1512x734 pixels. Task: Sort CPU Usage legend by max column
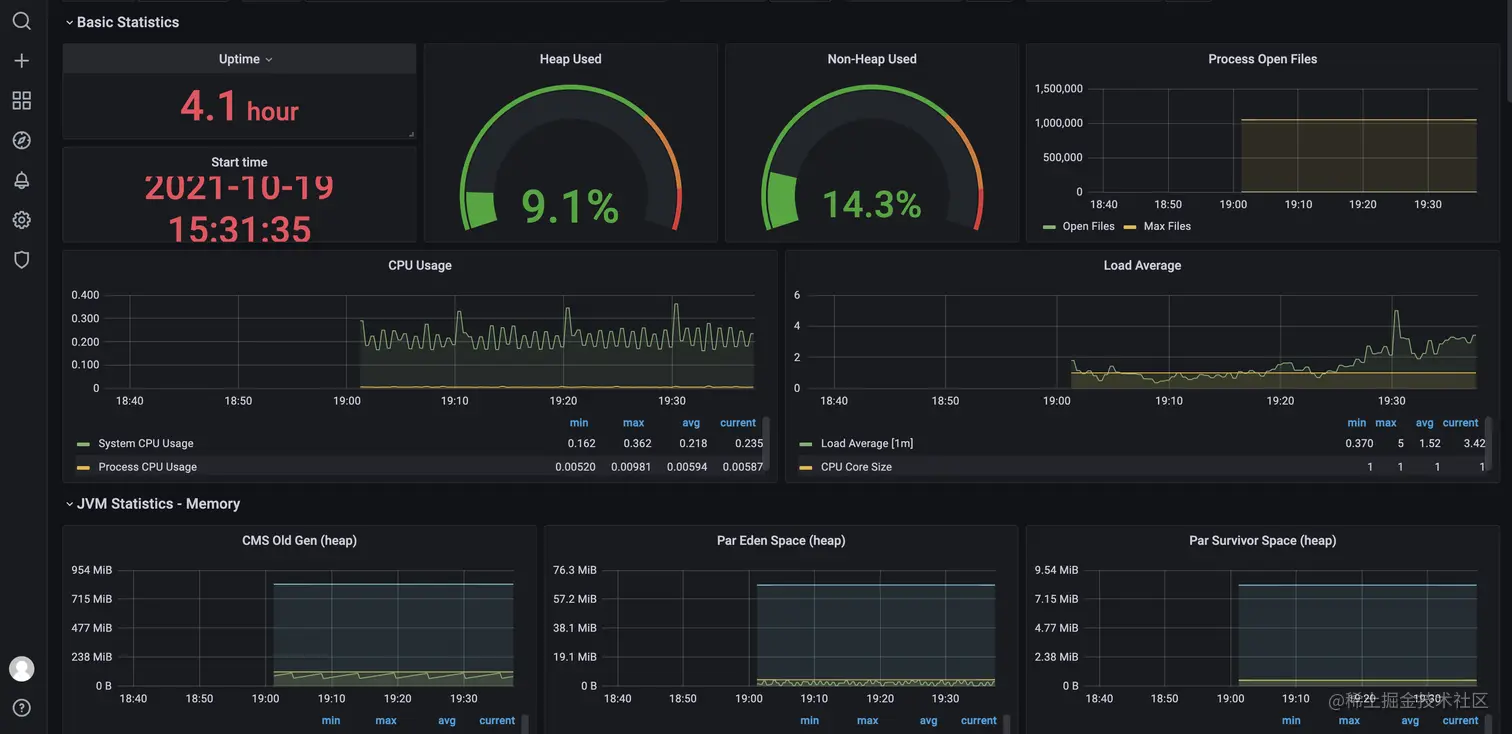(633, 423)
